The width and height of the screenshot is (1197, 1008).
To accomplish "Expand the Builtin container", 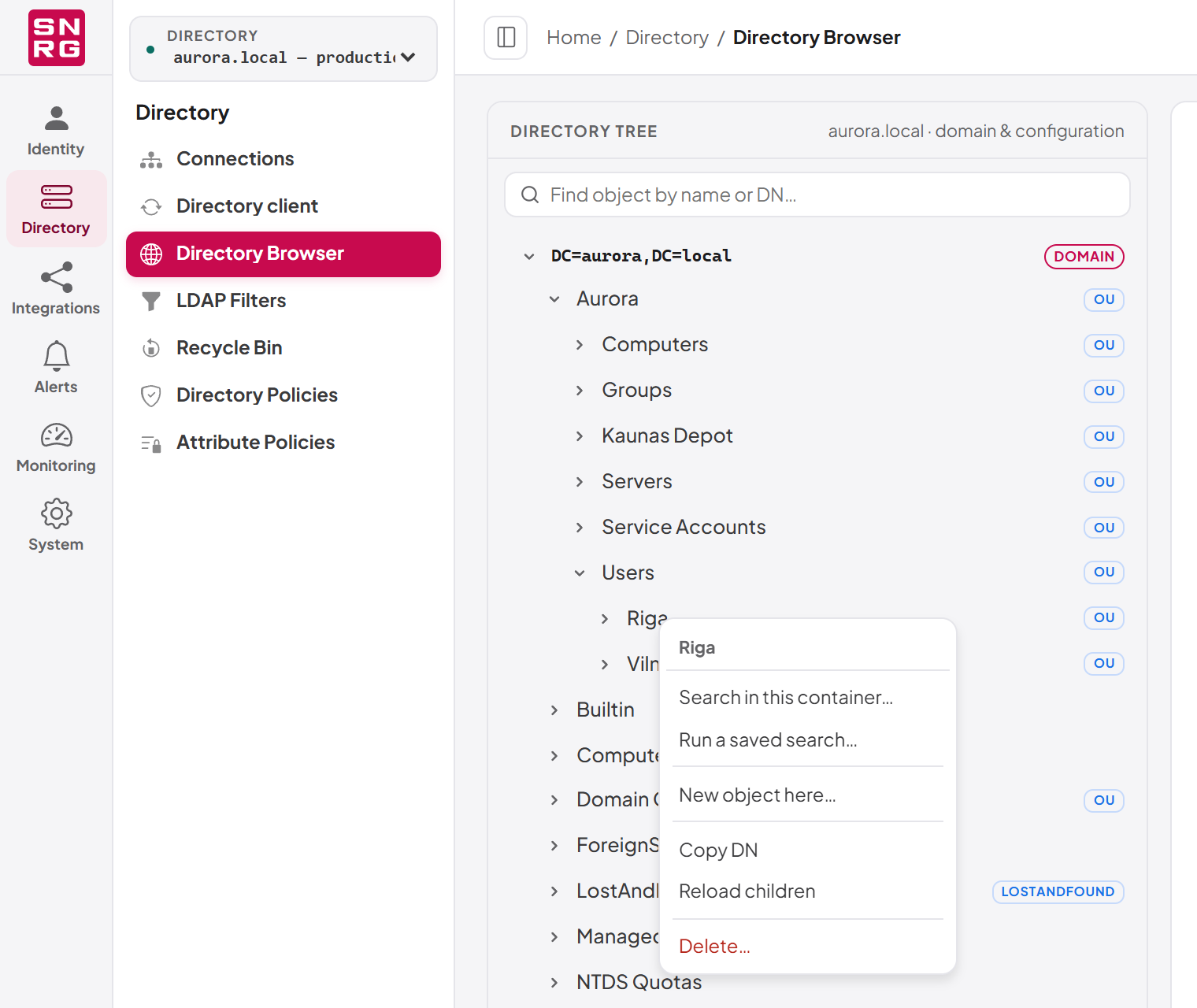I will point(554,710).
